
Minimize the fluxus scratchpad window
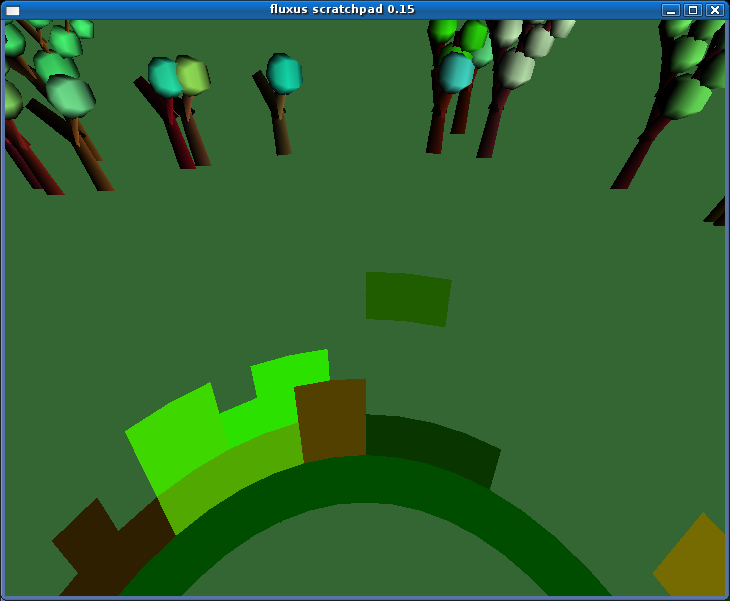coord(671,10)
